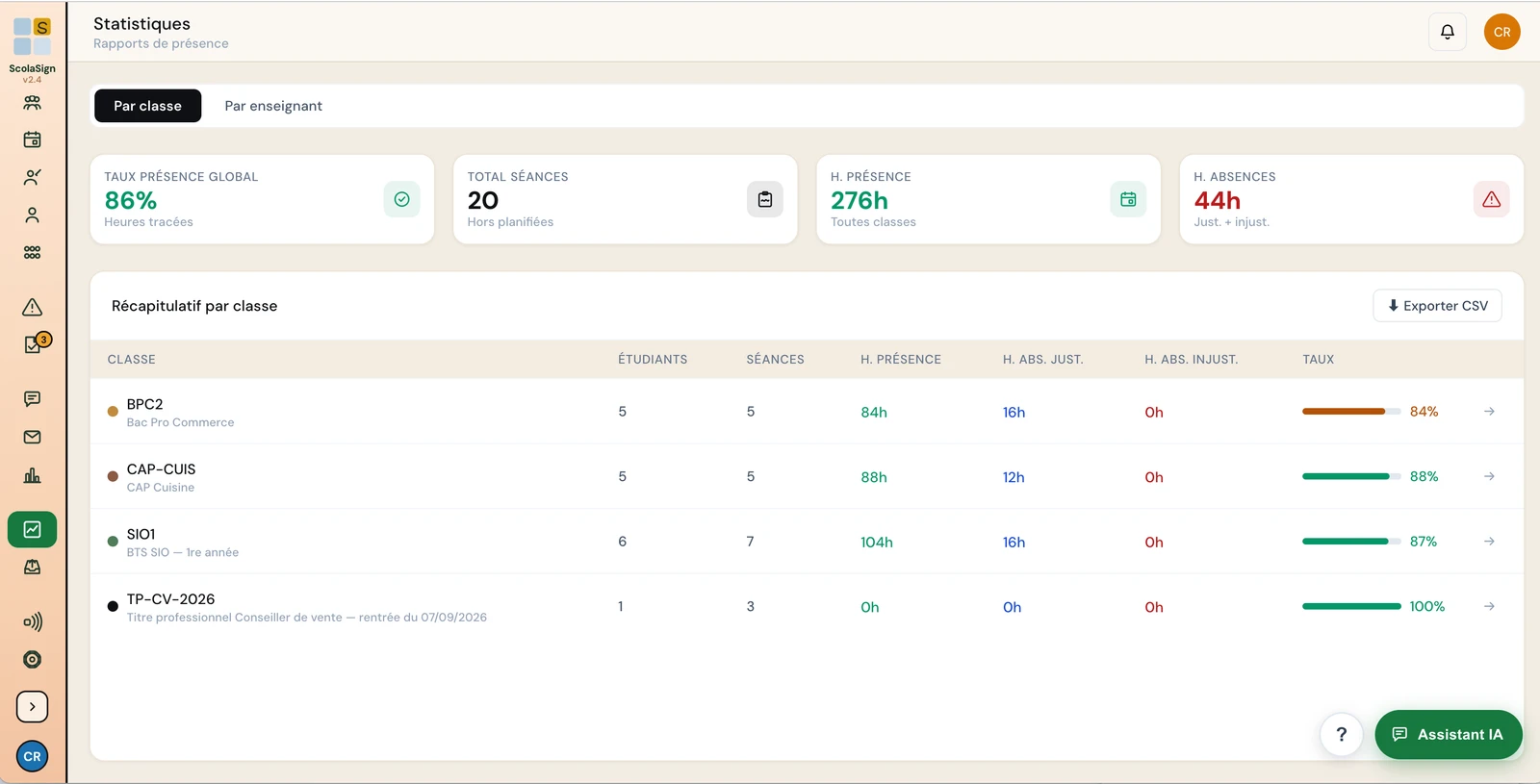Open the target circle icon in sidebar
This screenshot has width=1540, height=784.
(x=32, y=659)
